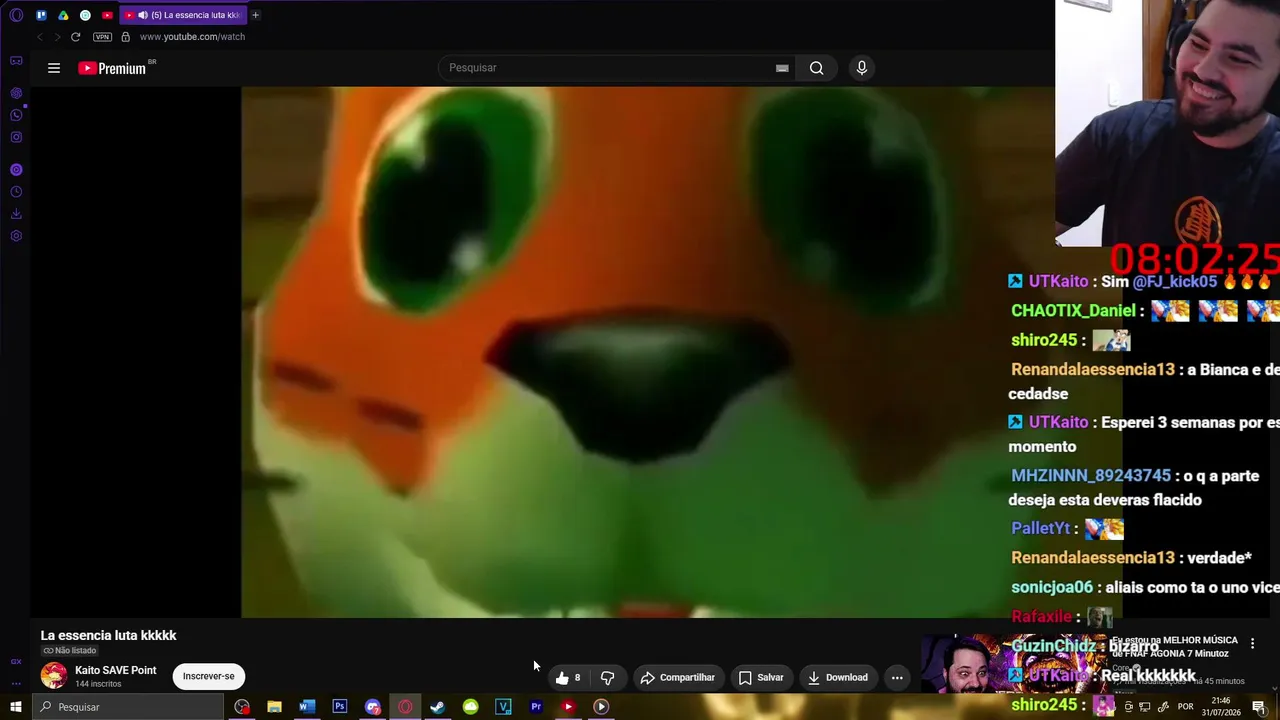Viewport: 1280px width, 720px height.
Task: Select the 'La essencia luta' tab
Action: 183,15
